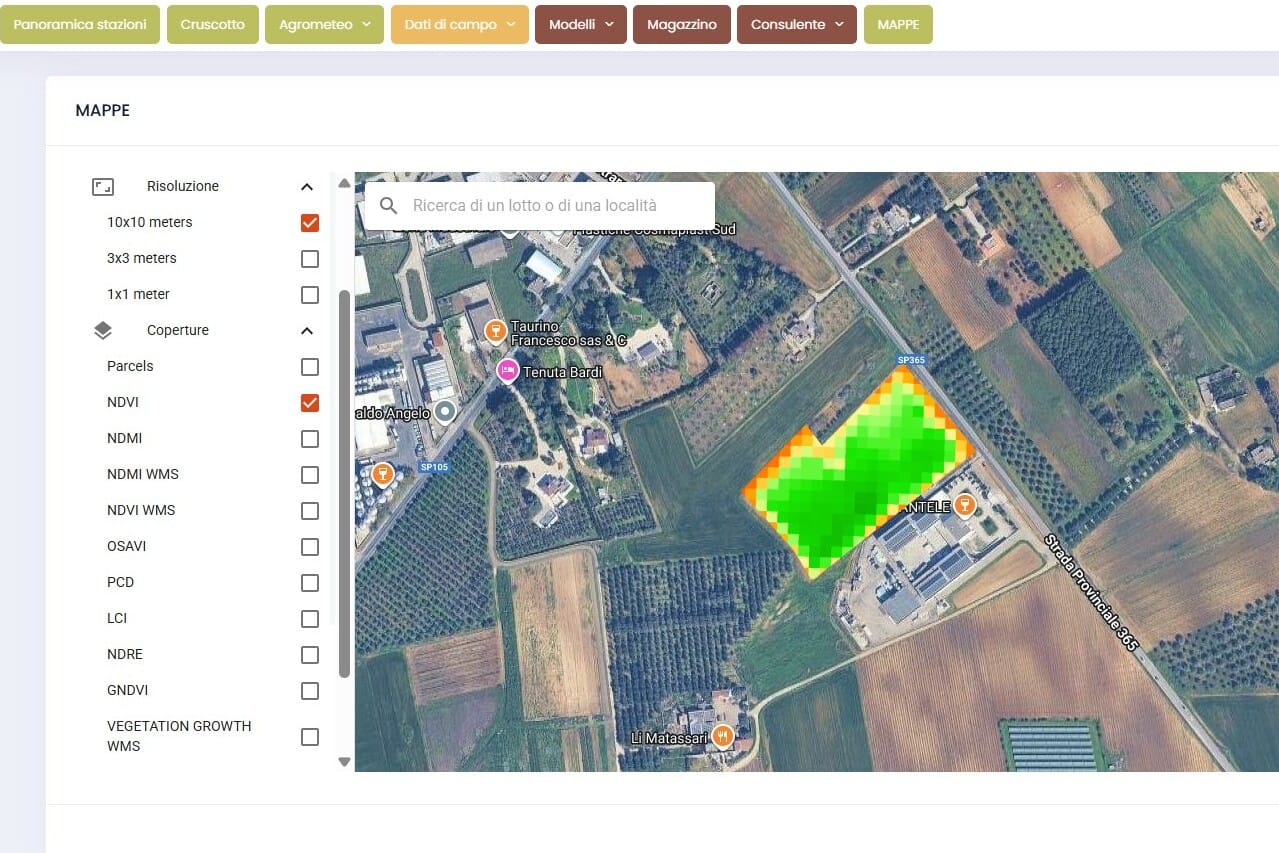The image size is (1279, 853).
Task: Click the orange winery pin near SP105
Action: click(381, 473)
